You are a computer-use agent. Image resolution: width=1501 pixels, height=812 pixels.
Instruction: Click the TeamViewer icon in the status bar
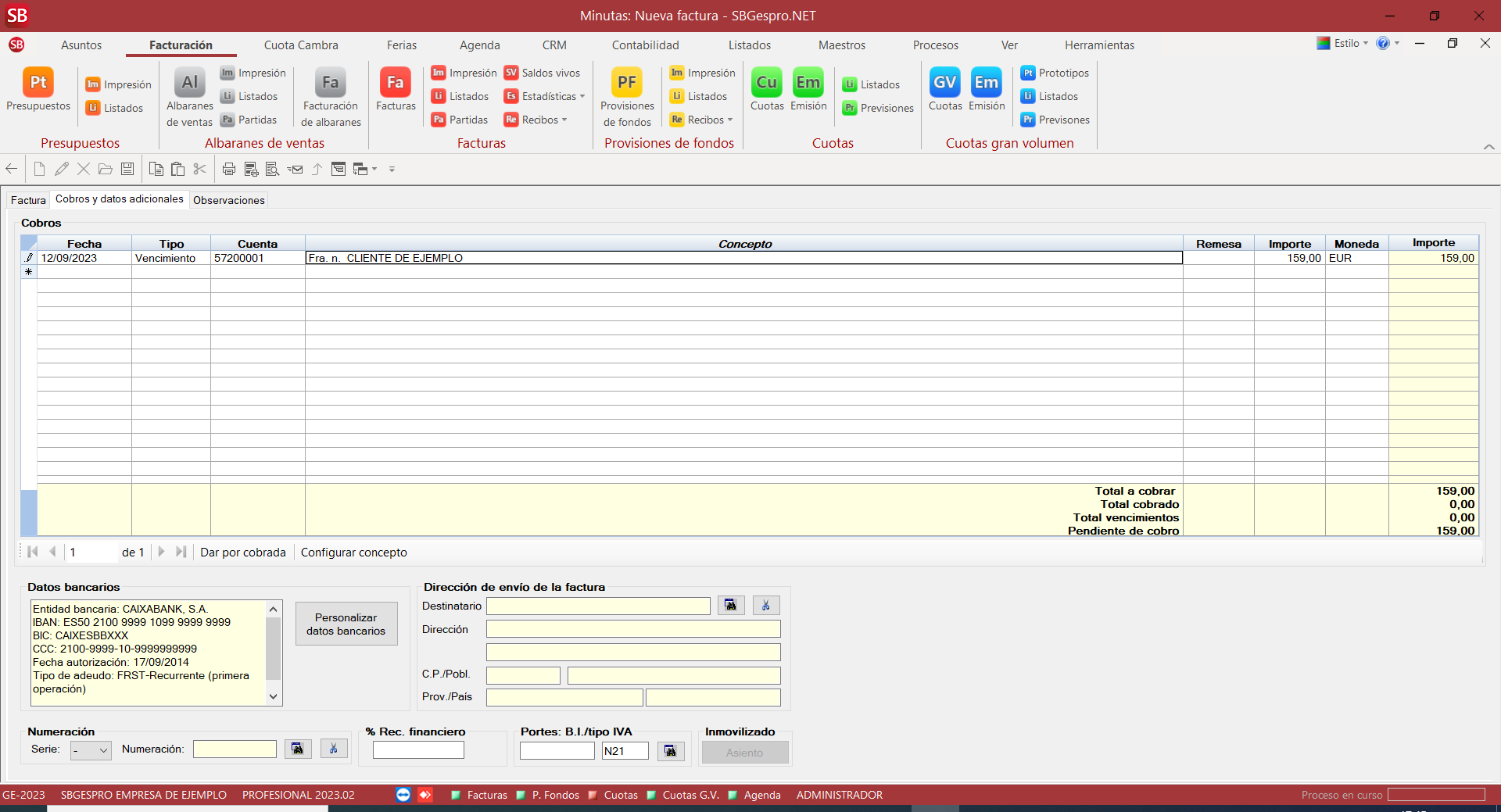click(403, 795)
